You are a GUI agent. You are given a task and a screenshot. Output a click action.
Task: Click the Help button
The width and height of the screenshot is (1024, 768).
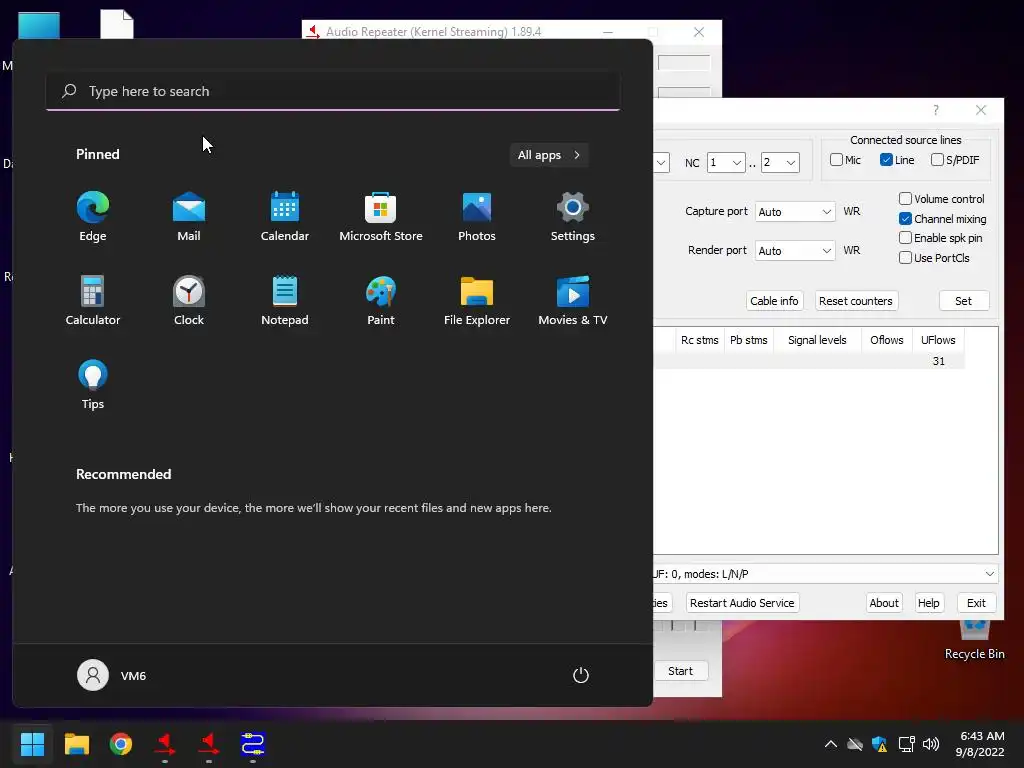pos(928,603)
